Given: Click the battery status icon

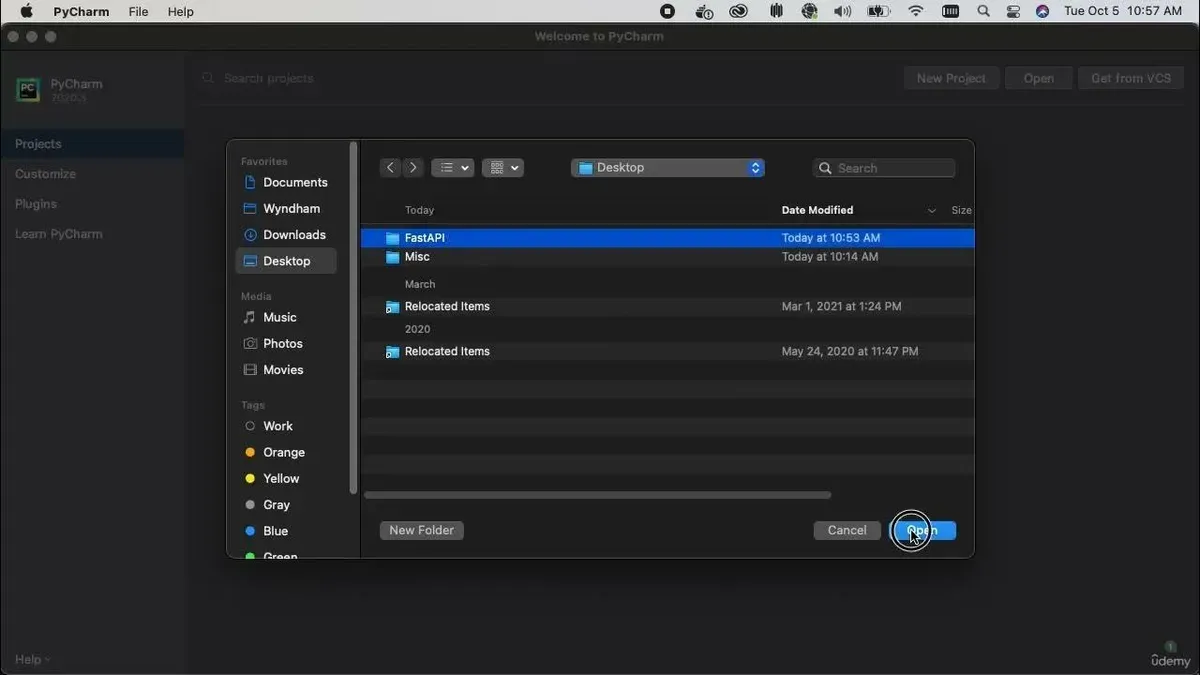Looking at the screenshot, I should pos(878,11).
